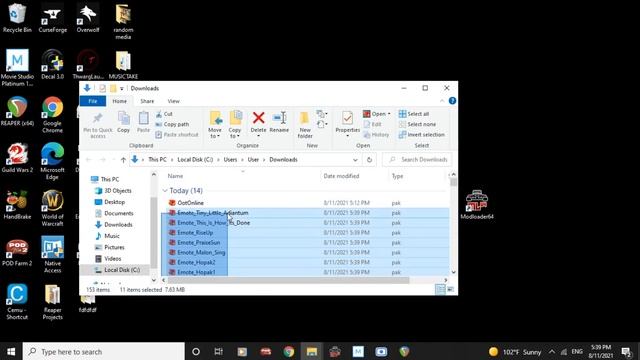The width and height of the screenshot is (640, 360).
Task: Click Cut in Clipboard group
Action: (164, 114)
